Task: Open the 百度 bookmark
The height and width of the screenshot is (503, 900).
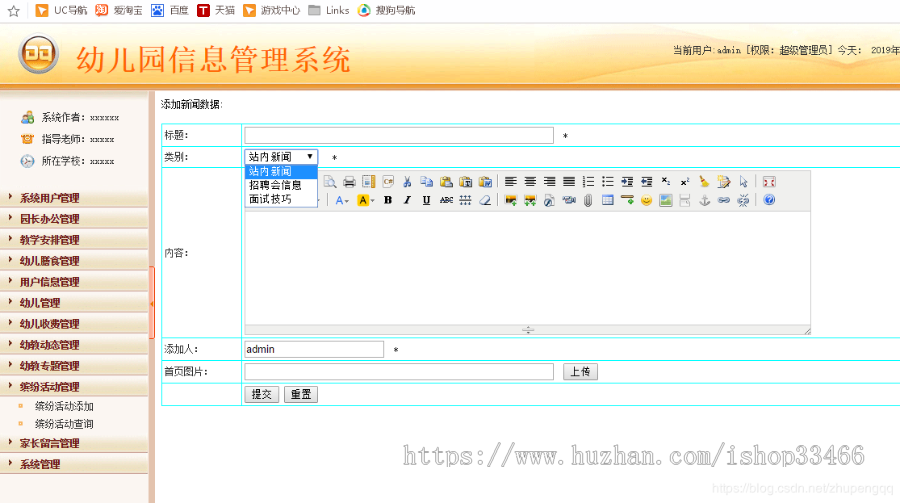Action: click(170, 10)
